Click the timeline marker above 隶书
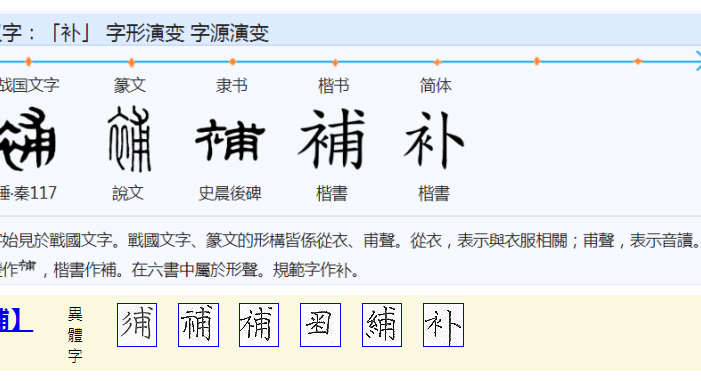Image resolution: width=701 pixels, height=381 pixels. [x=232, y=62]
